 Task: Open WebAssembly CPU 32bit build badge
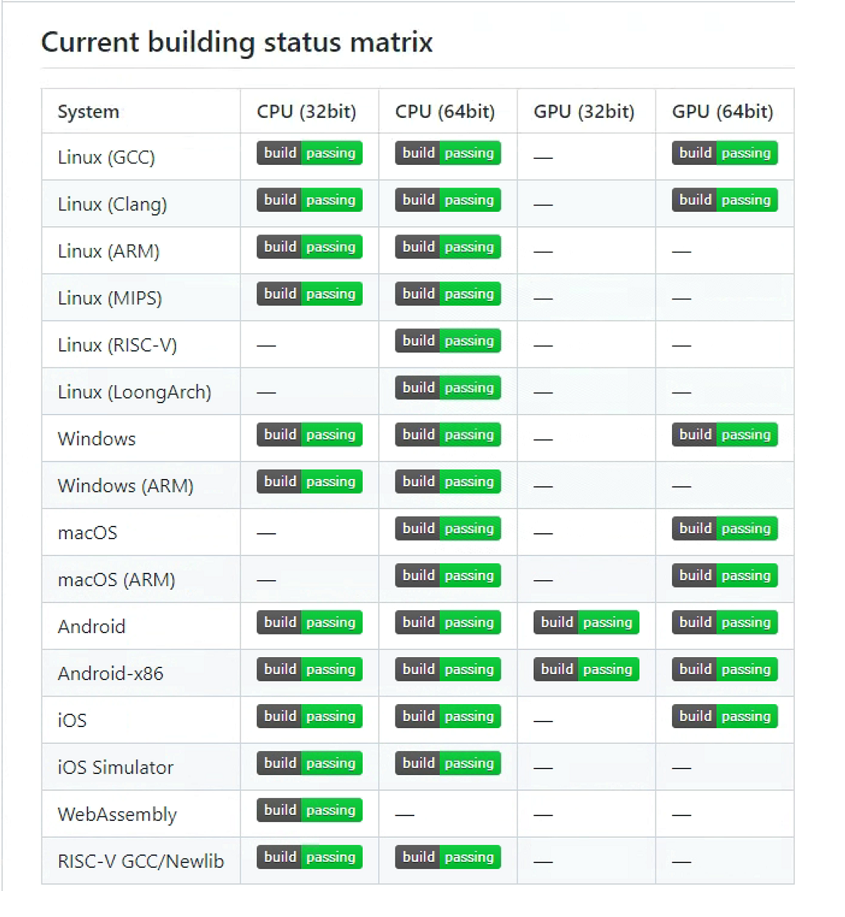coord(309,810)
